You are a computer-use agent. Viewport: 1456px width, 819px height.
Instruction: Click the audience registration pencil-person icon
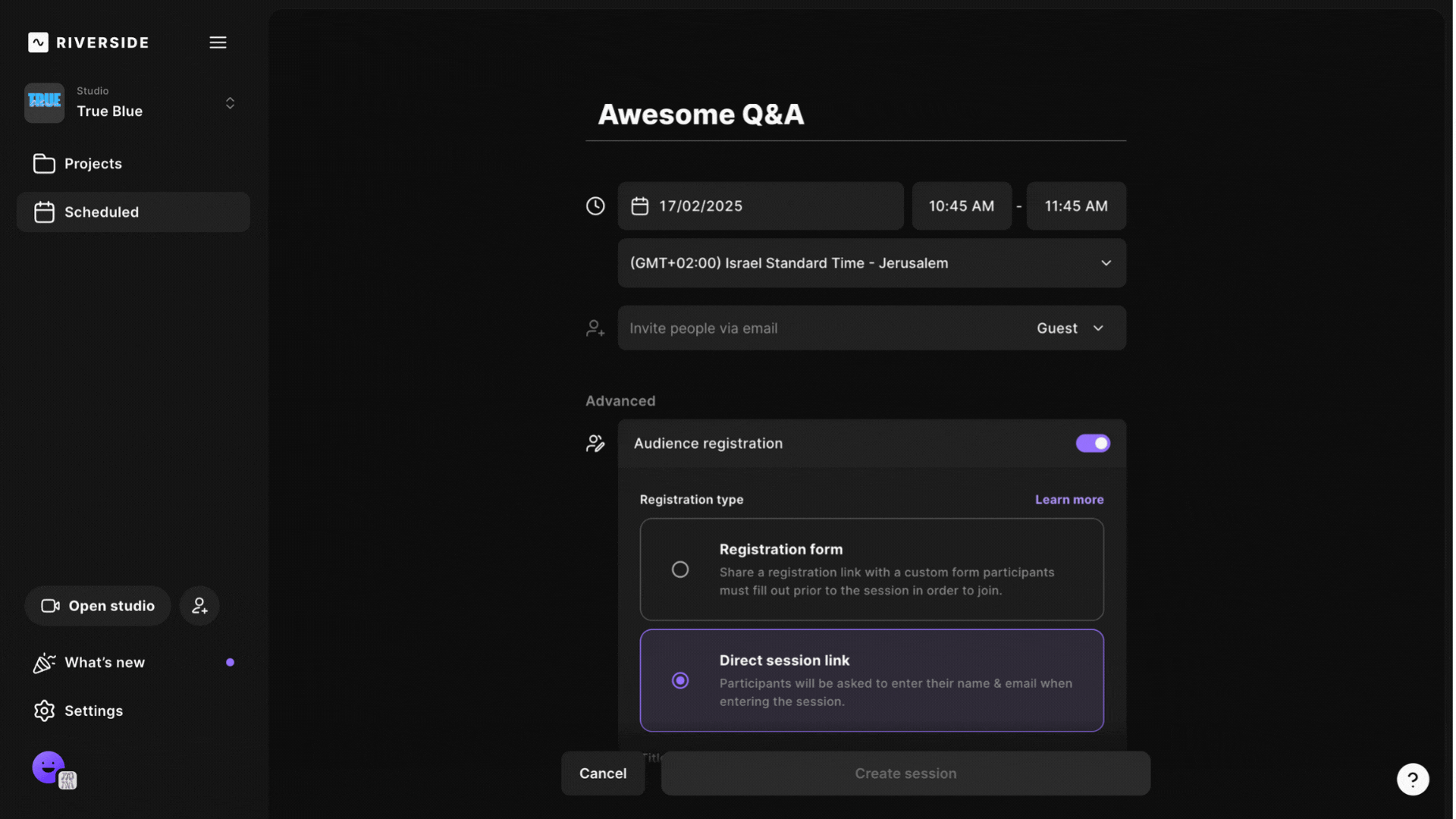[595, 444]
